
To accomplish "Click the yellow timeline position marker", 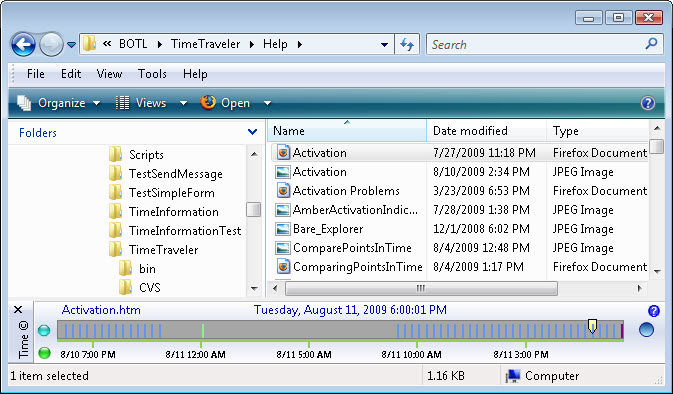I will [592, 326].
